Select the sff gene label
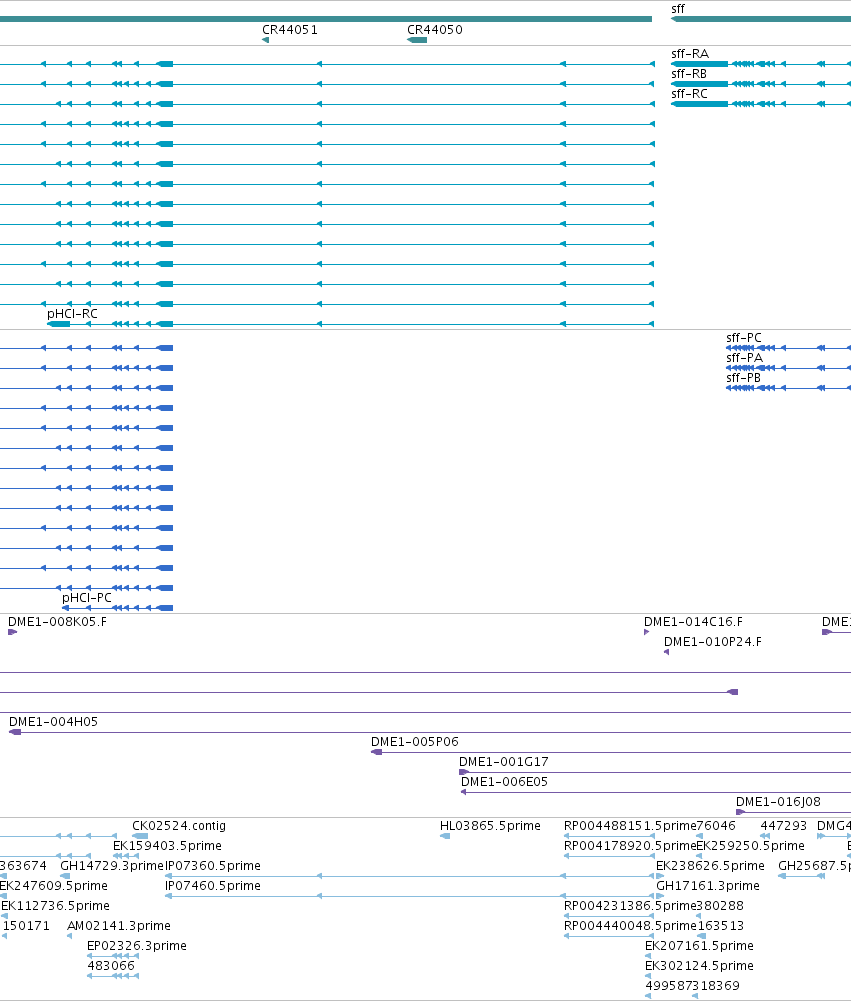 (678, 9)
